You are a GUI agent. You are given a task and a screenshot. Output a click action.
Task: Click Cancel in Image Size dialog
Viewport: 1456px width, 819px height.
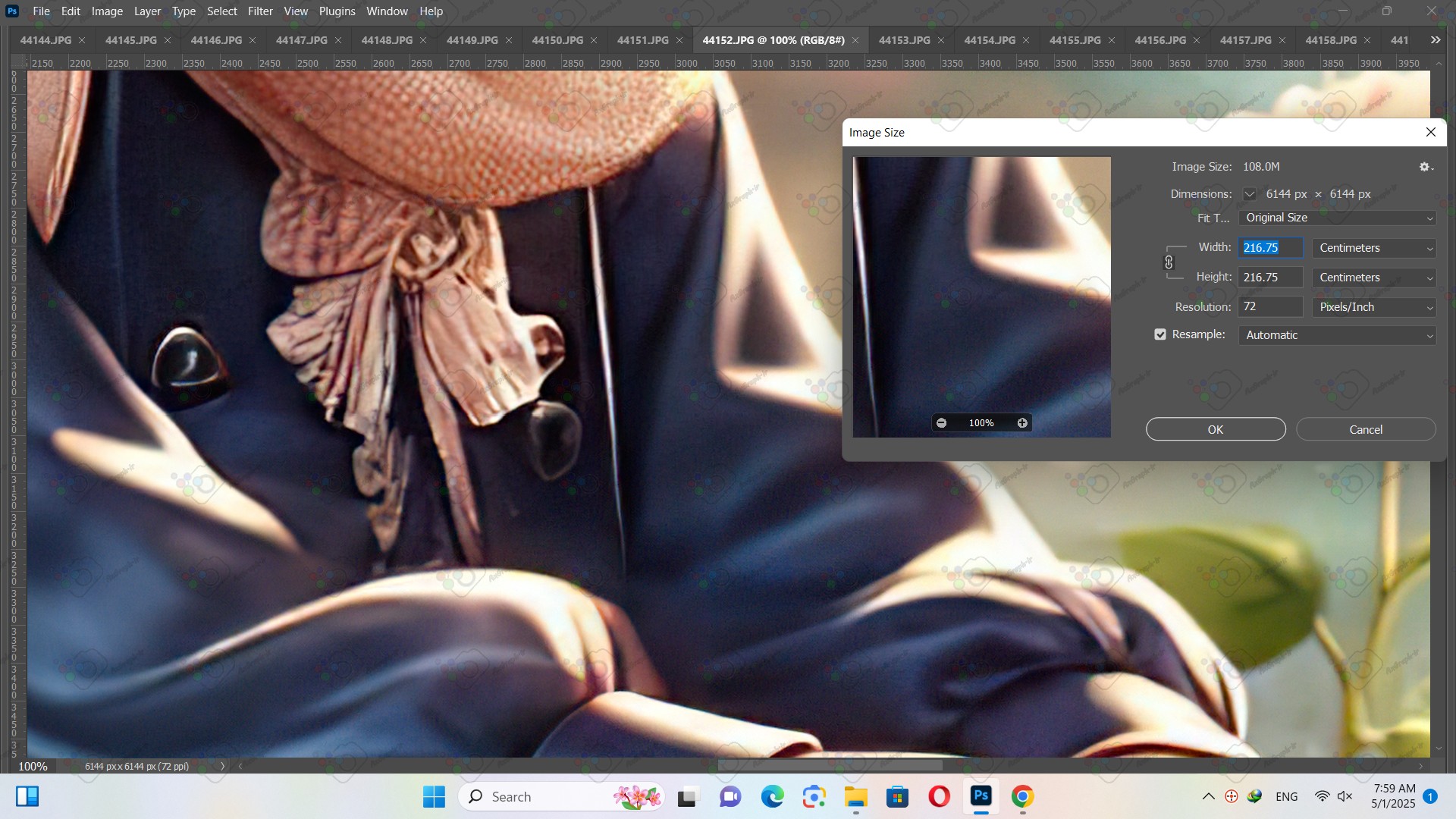point(1366,429)
